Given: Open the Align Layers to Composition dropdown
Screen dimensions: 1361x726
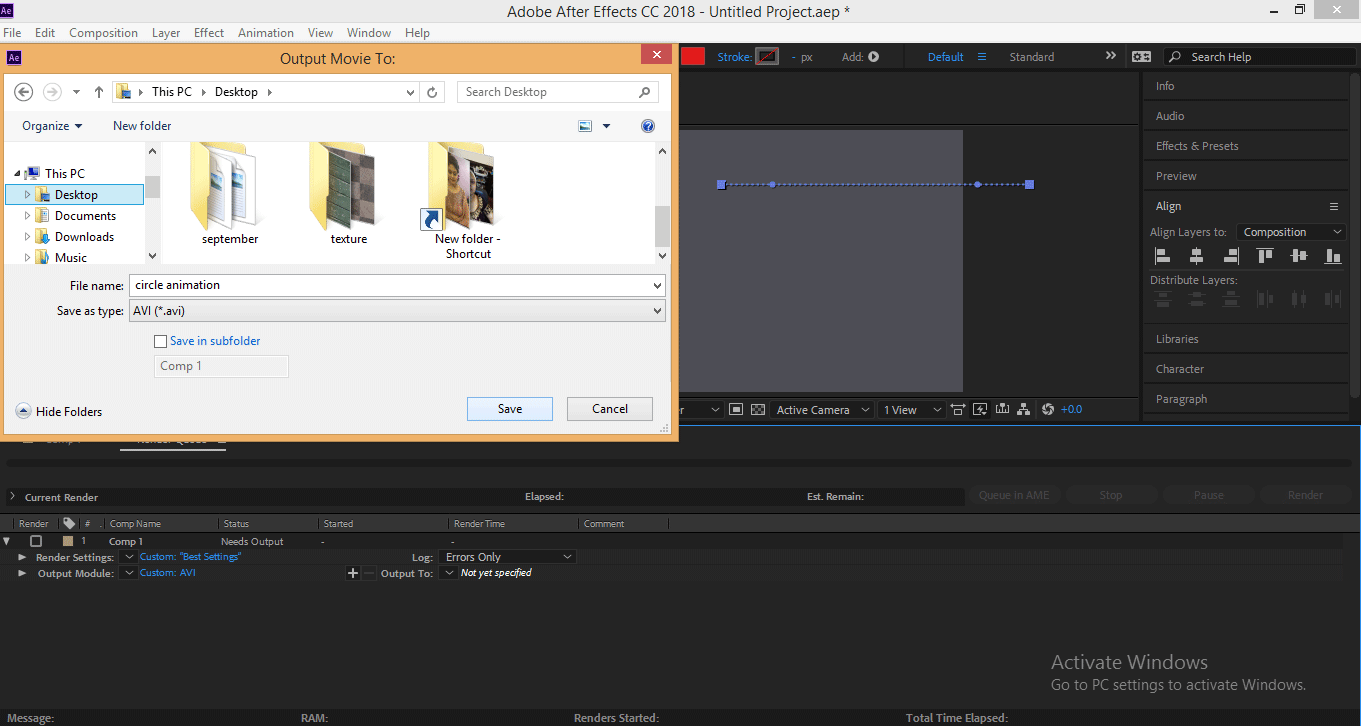Looking at the screenshot, I should pyautogui.click(x=1291, y=232).
